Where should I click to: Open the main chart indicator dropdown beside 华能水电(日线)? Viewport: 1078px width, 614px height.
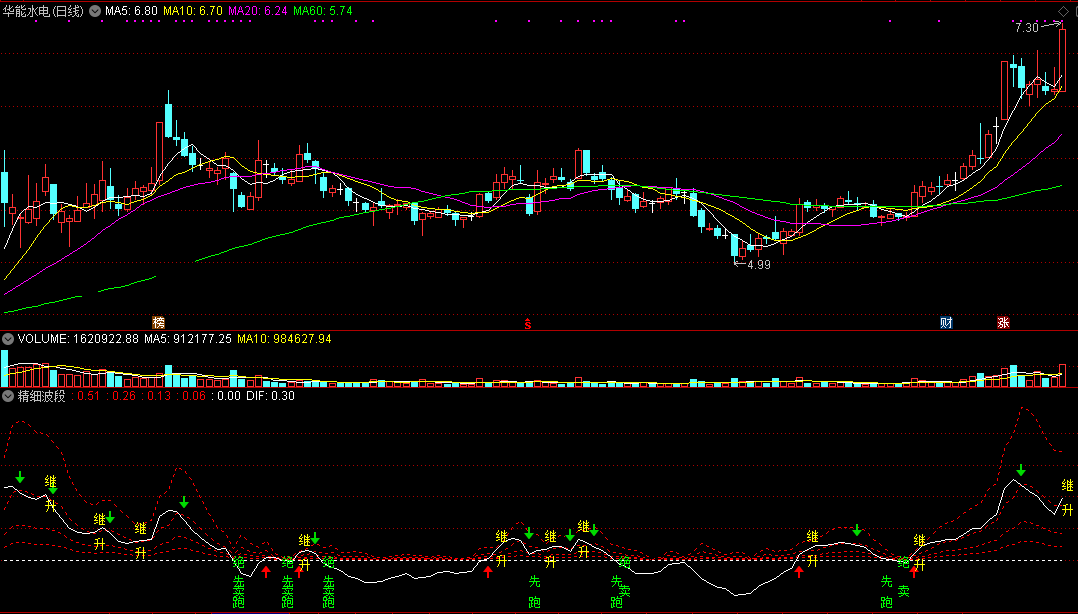pos(95,11)
